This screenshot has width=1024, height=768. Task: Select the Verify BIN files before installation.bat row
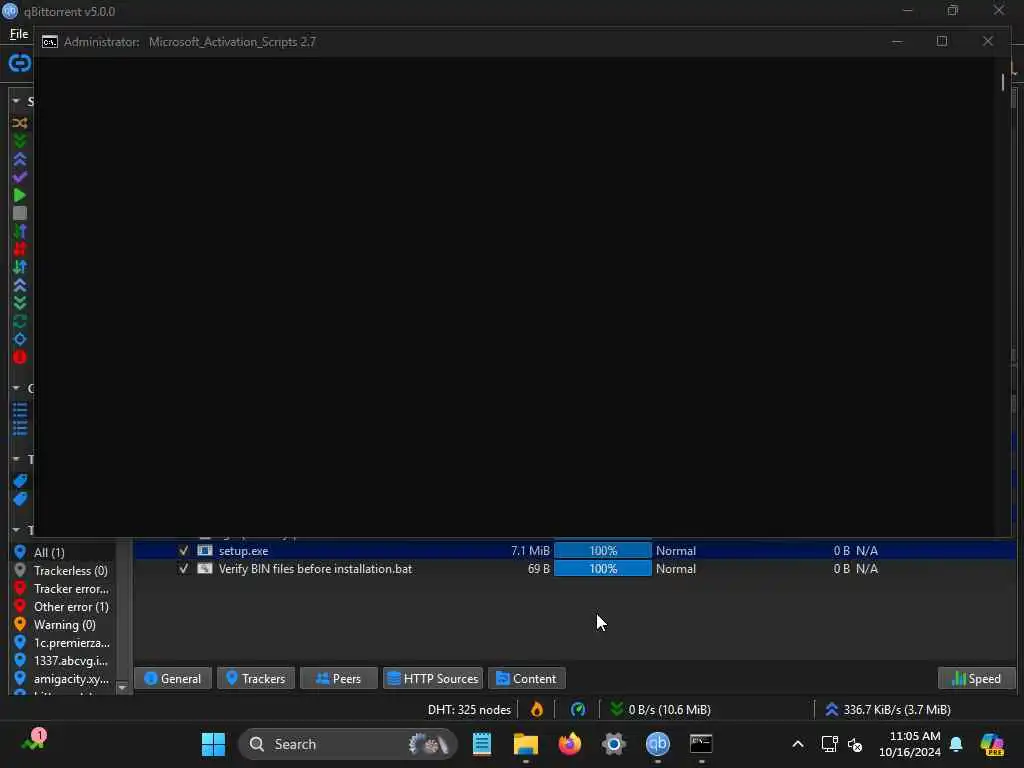(315, 569)
